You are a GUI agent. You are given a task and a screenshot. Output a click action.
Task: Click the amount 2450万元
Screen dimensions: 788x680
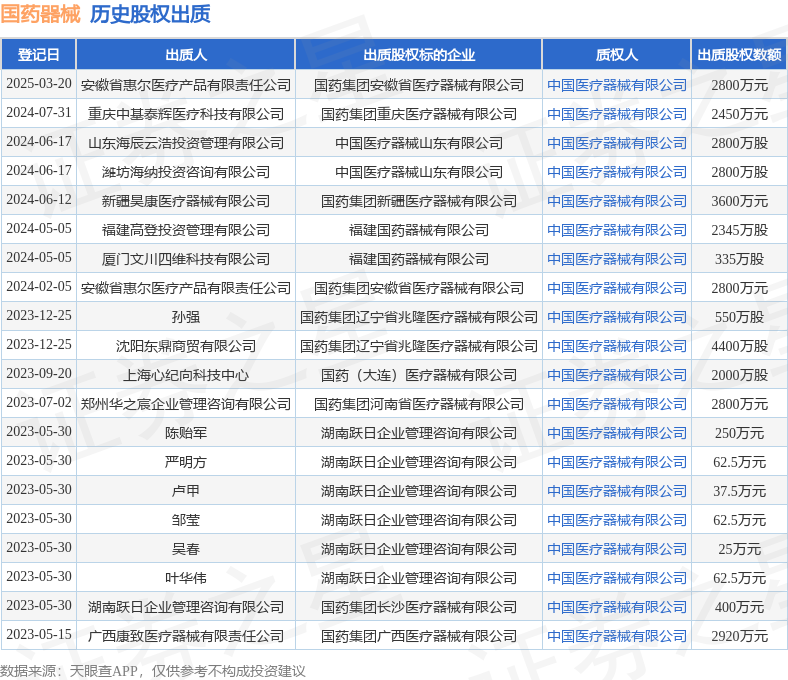coord(739,114)
